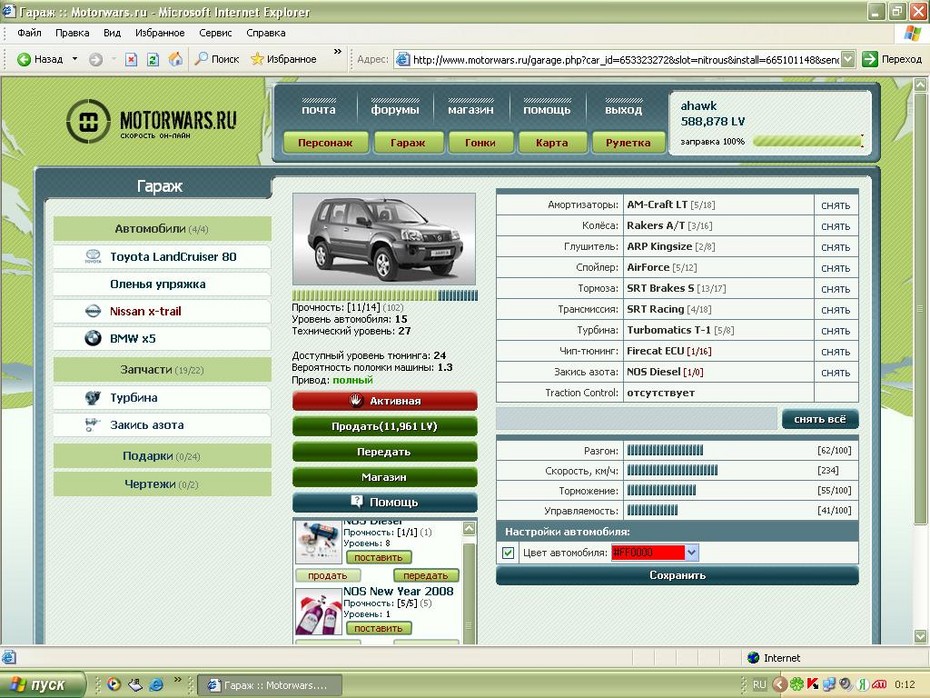This screenshot has height=698, width=930.
Task: Click the Kaspersky tray icon
Action: tap(813, 685)
